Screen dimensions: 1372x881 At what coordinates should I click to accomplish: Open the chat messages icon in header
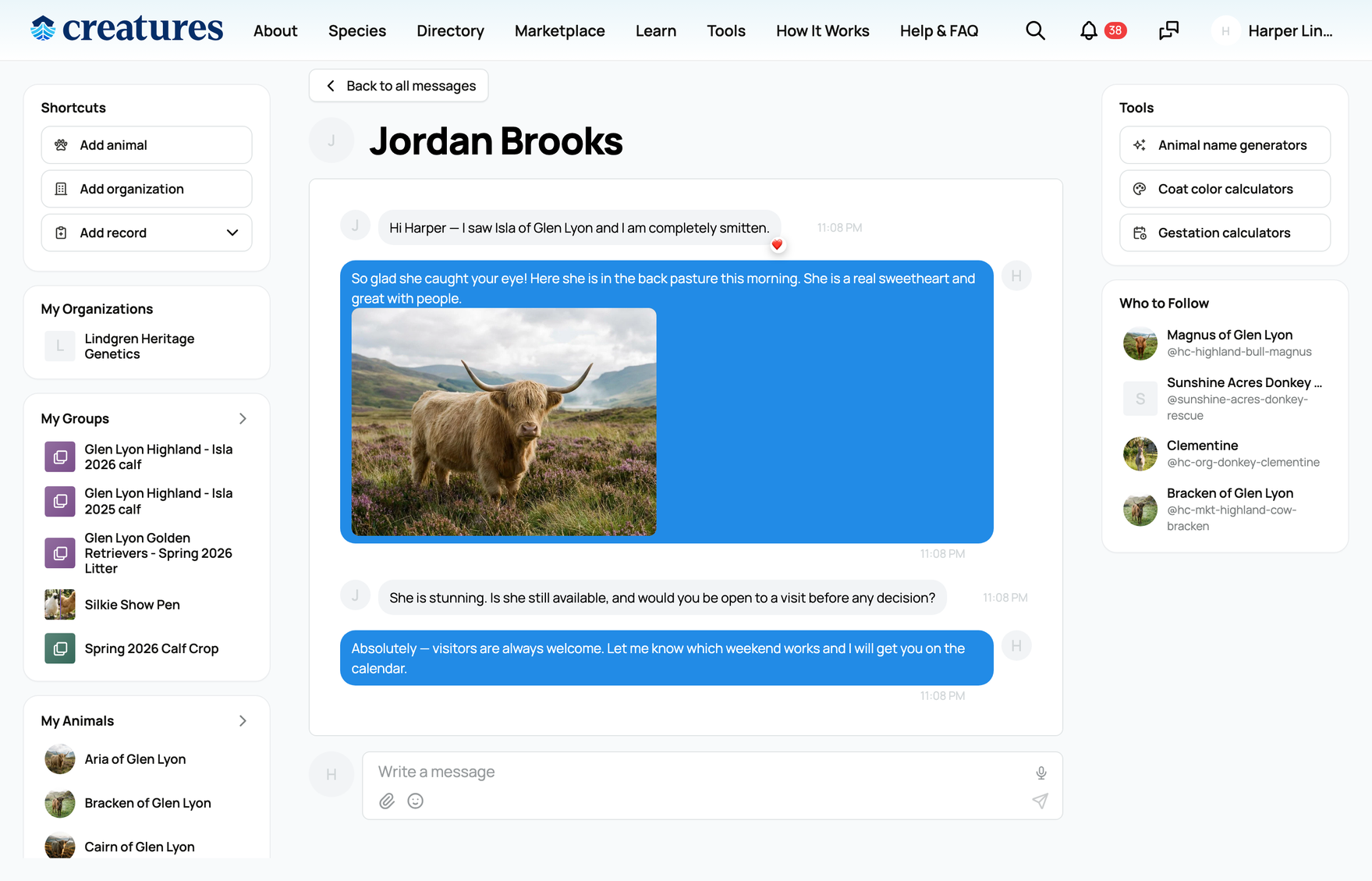pyautogui.click(x=1168, y=30)
